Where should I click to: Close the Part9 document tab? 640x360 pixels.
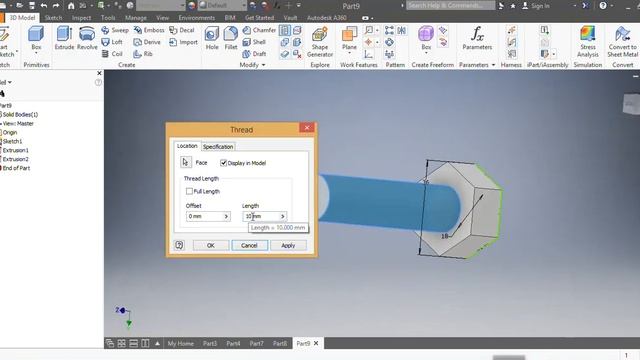coord(316,343)
